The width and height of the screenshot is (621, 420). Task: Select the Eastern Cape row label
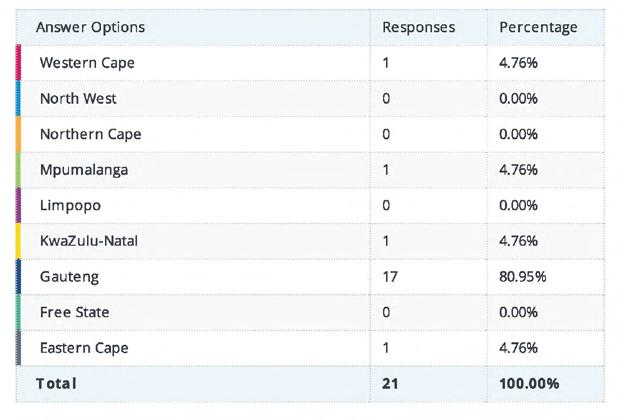[x=84, y=347]
